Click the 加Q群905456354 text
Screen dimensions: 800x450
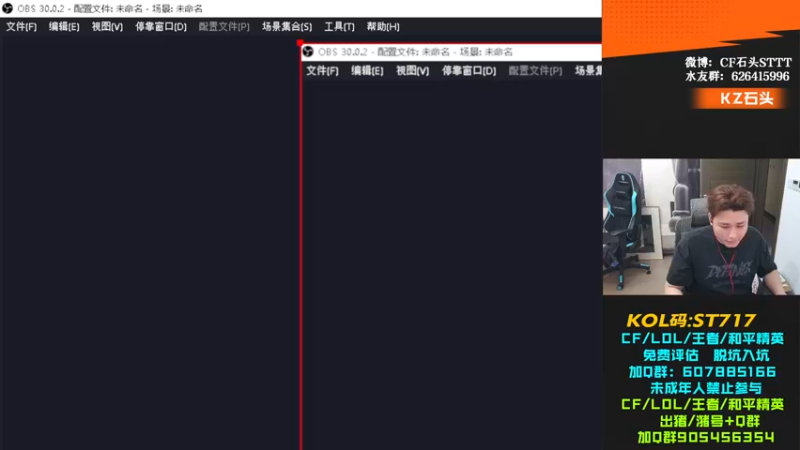(706, 437)
